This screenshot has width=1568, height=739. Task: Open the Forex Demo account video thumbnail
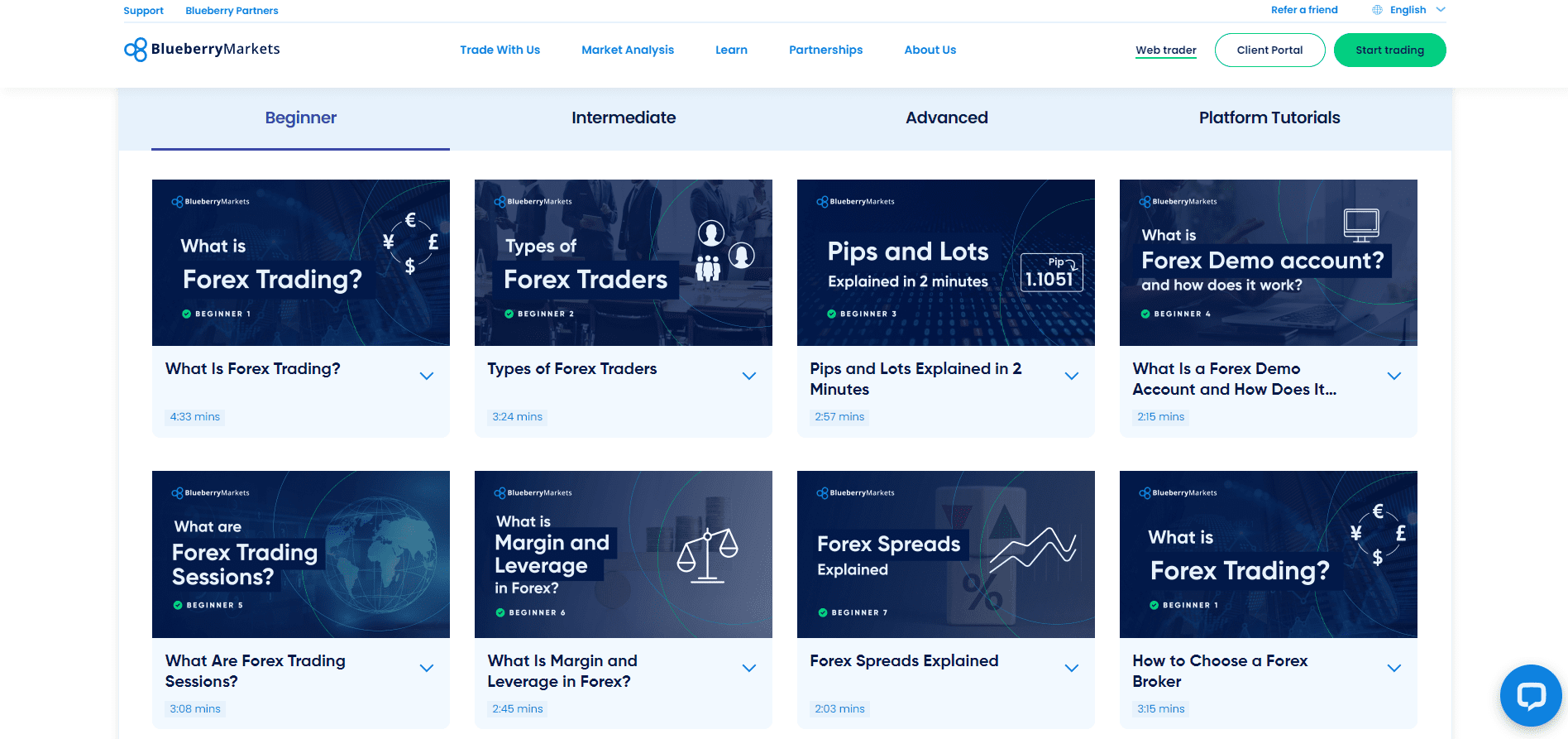click(x=1269, y=262)
